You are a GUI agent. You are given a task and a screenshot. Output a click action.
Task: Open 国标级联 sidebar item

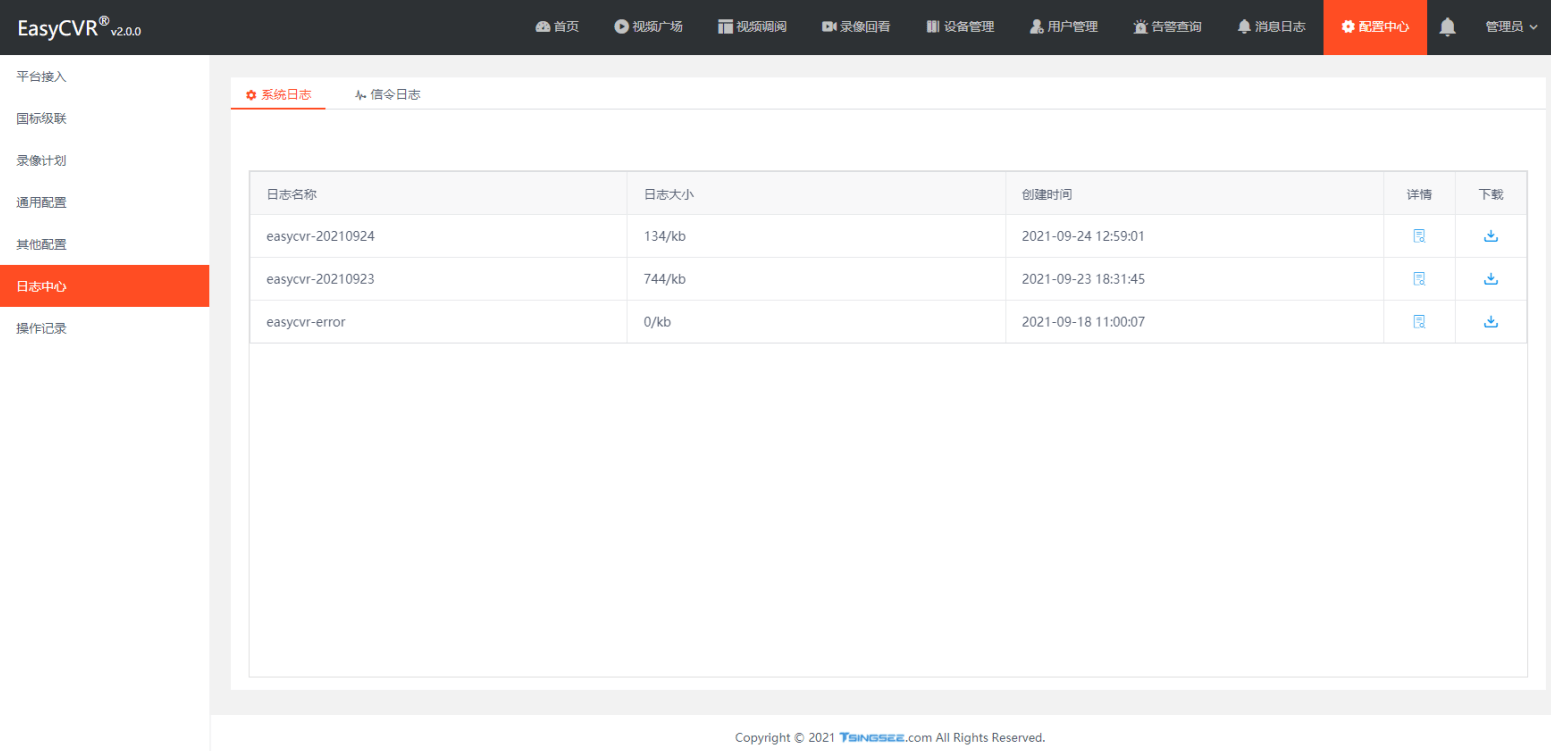coord(42,118)
